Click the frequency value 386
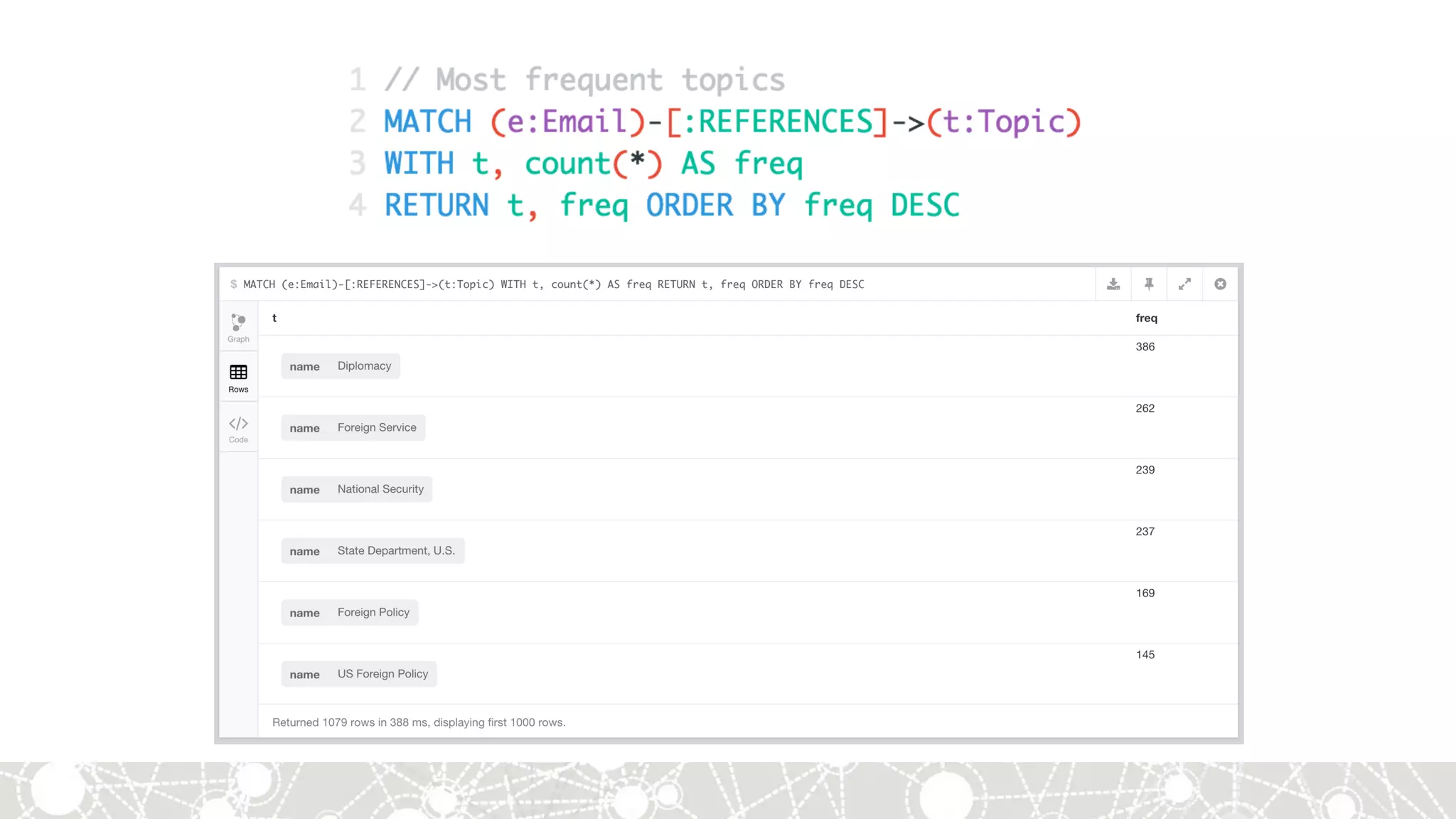 tap(1145, 347)
